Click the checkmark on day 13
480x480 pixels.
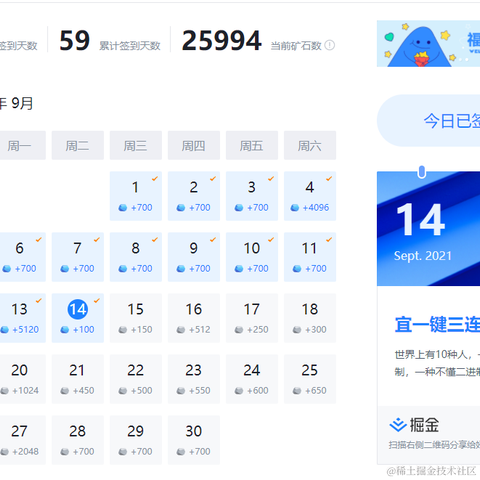[39, 301]
